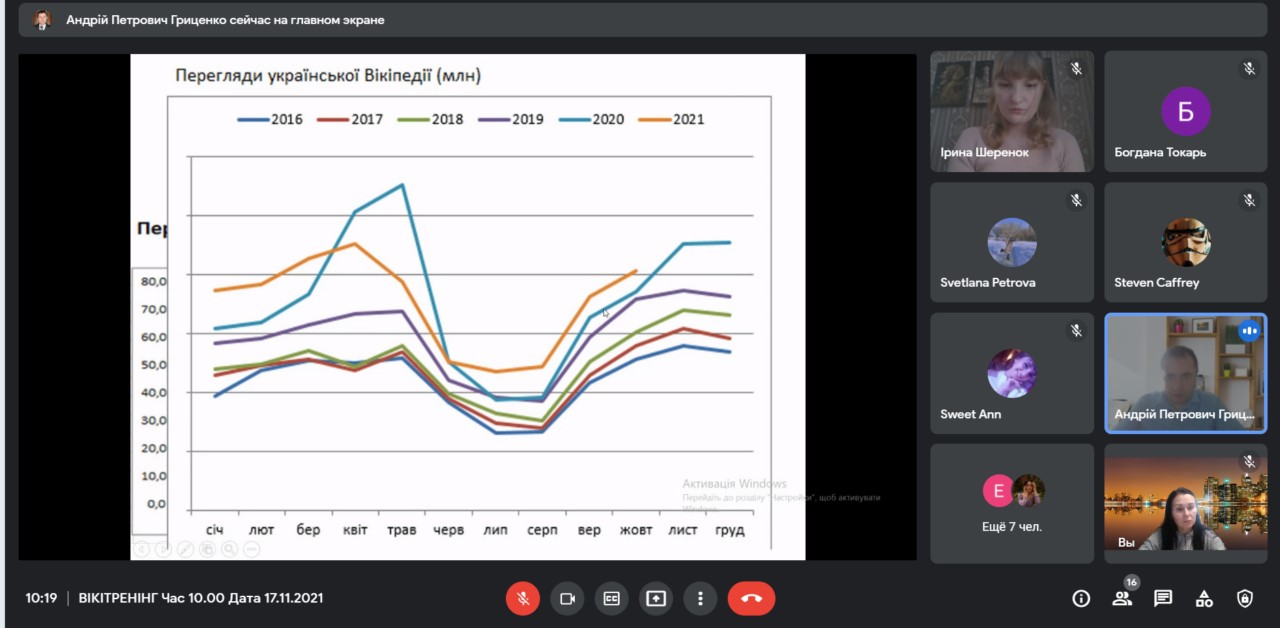Click the 'жовт' month label
1280x628 pixels.
tap(637, 529)
